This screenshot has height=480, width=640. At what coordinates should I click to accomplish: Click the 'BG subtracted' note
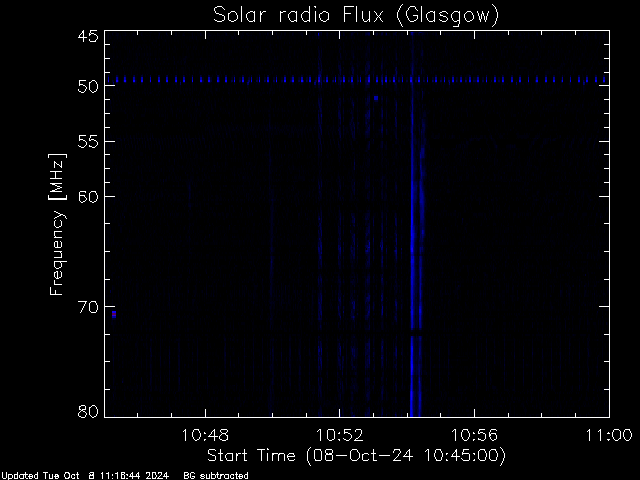216,476
